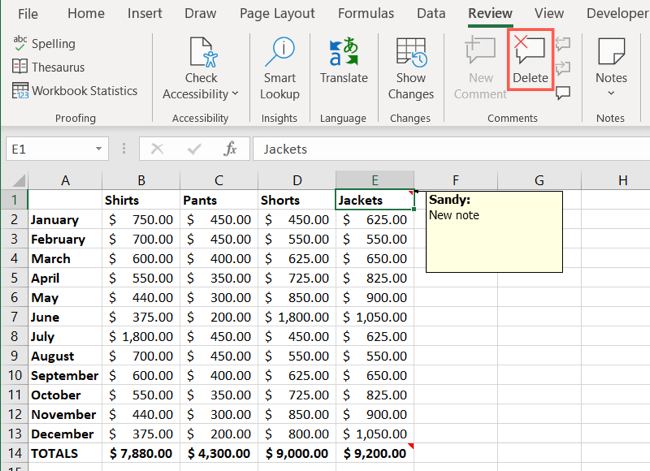Switch to the Formulas tab
Screen dimensions: 650x471
click(365, 14)
